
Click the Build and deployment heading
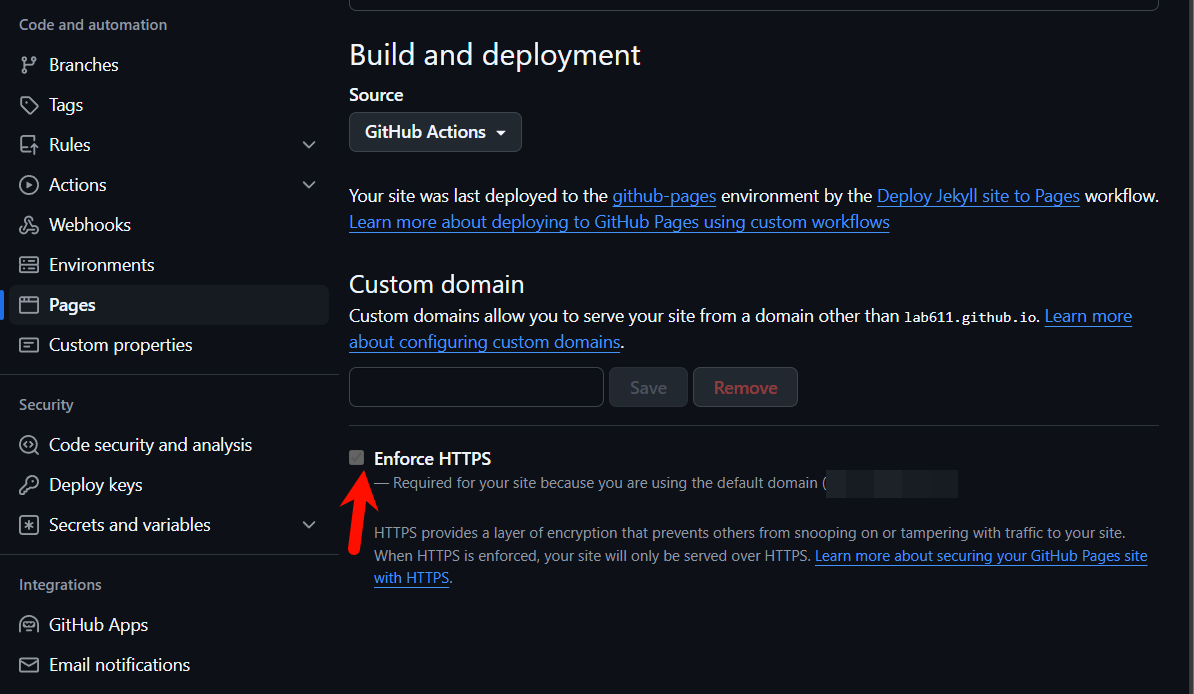pos(494,55)
